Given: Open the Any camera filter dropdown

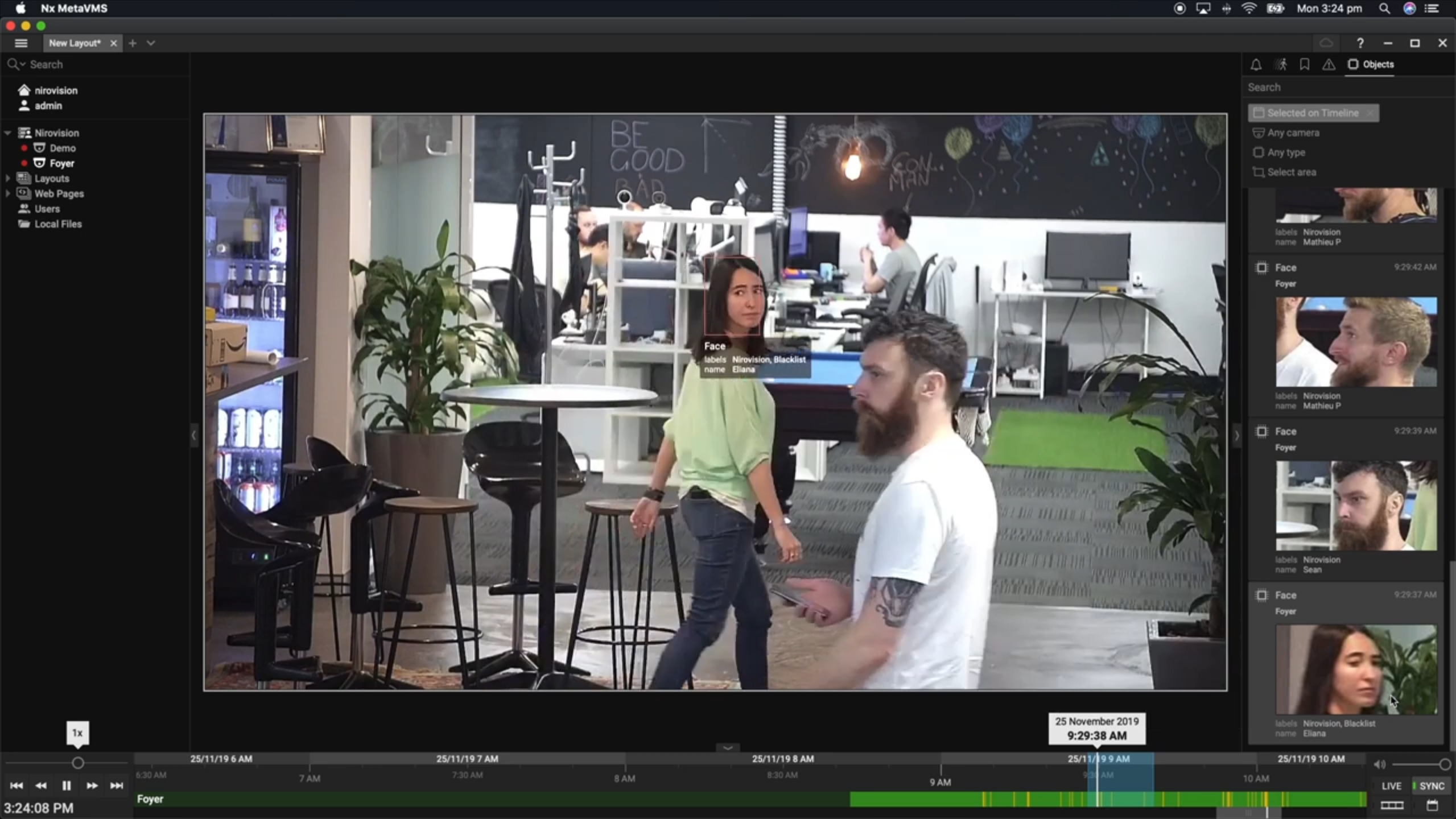Looking at the screenshot, I should [1293, 133].
